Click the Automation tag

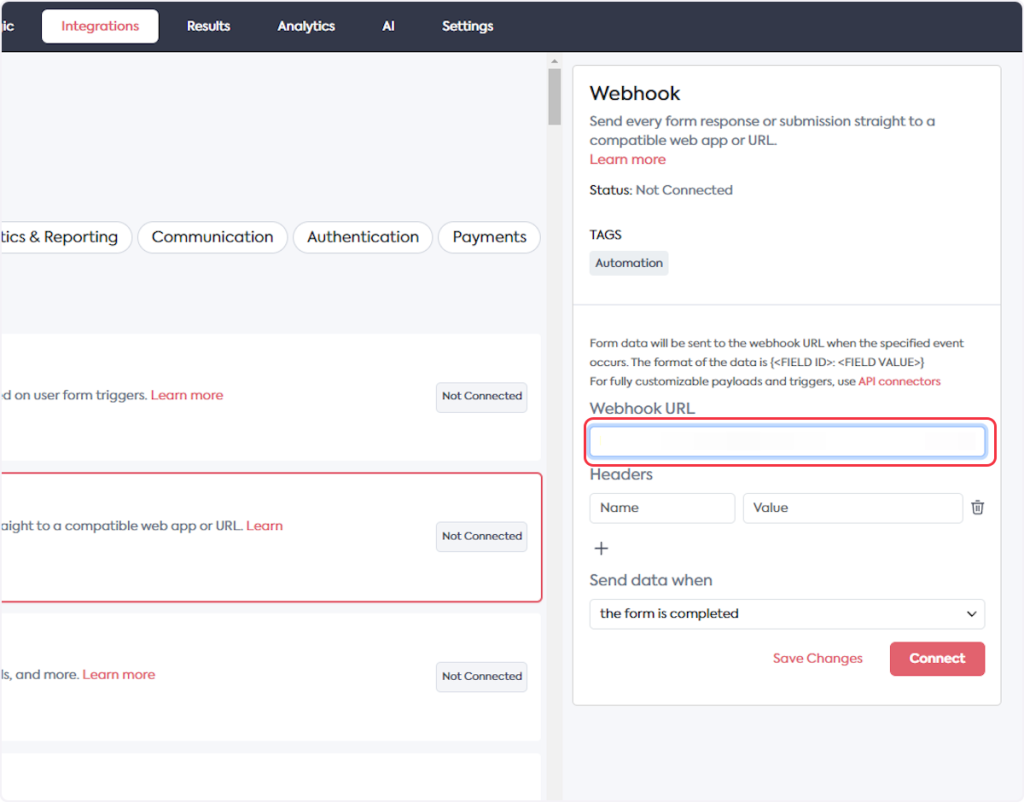[629, 263]
